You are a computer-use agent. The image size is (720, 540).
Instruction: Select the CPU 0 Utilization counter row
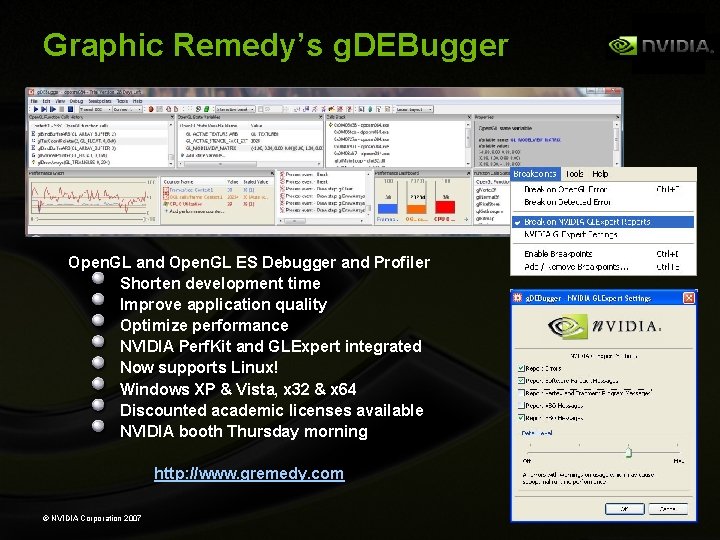[216, 203]
